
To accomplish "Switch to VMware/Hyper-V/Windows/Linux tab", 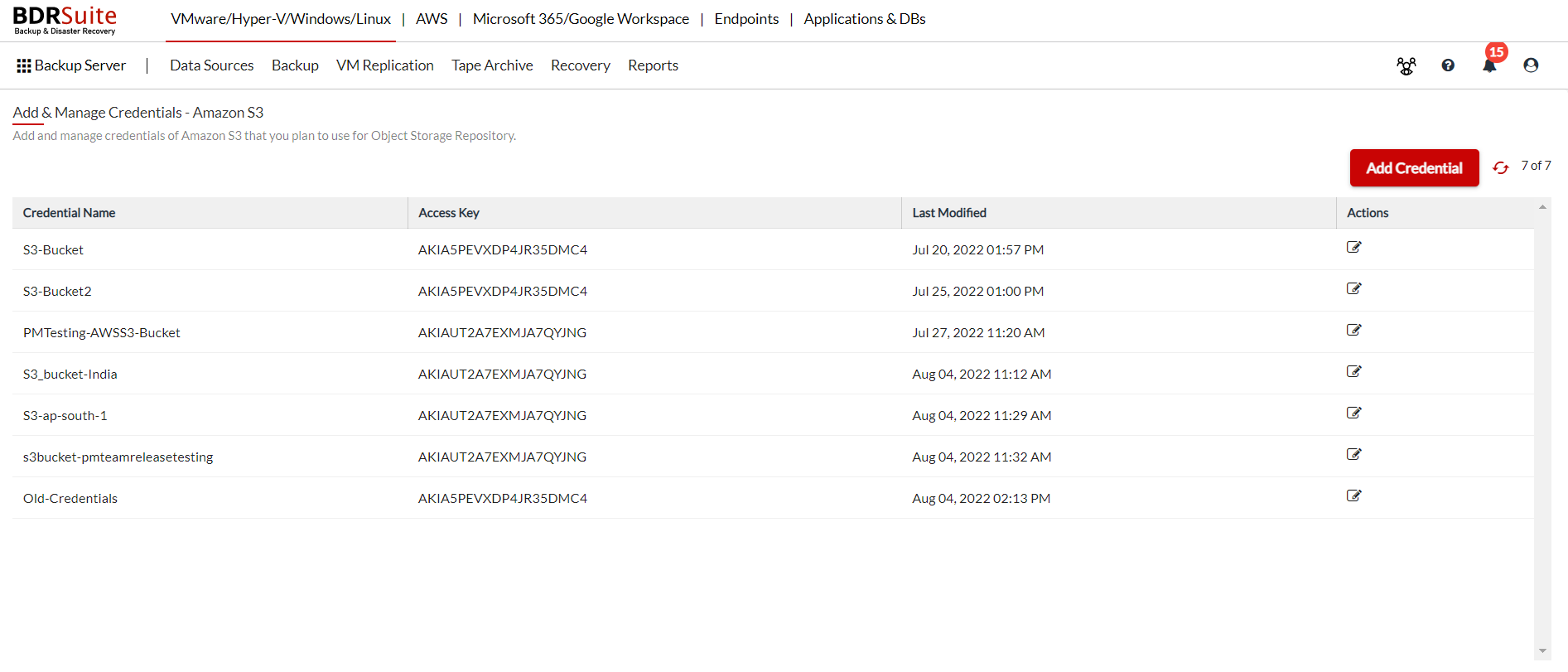I will (x=281, y=19).
